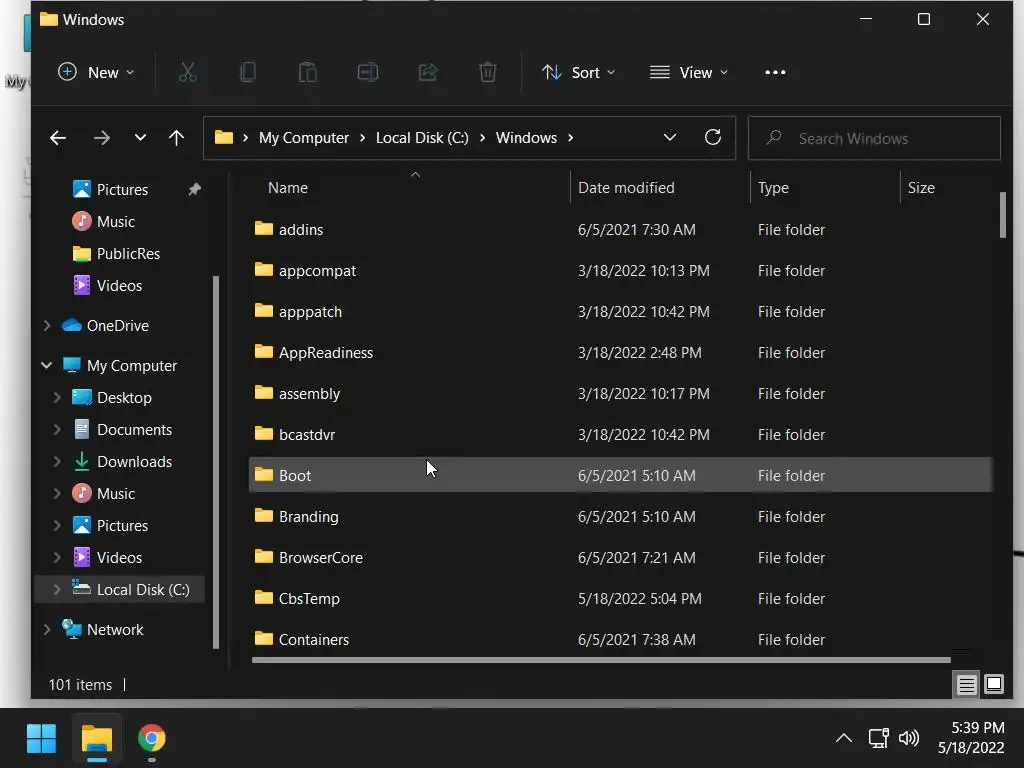The width and height of the screenshot is (1024, 768).
Task: Select the AppReadiness folder
Action: click(620, 353)
